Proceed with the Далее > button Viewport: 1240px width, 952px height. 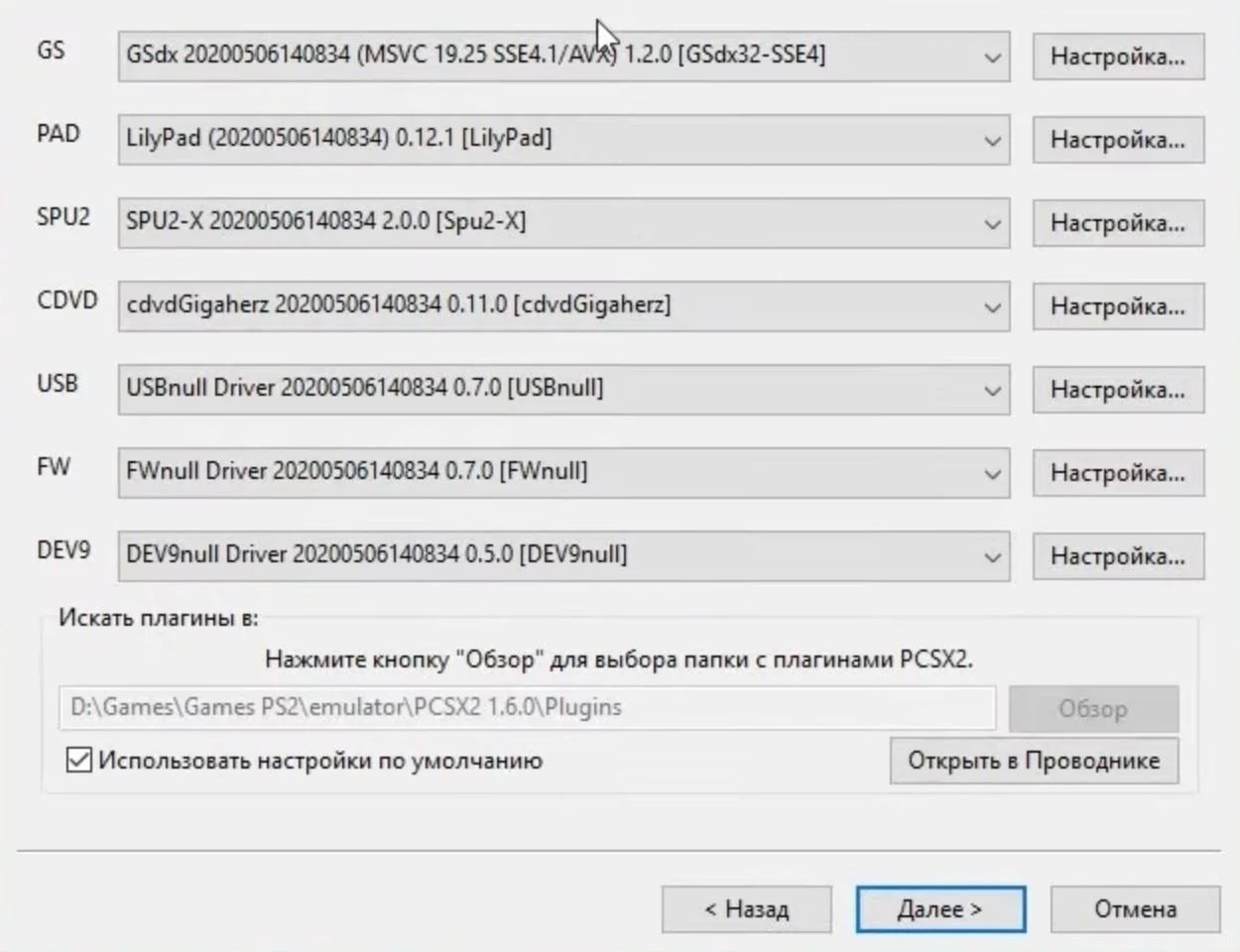940,909
